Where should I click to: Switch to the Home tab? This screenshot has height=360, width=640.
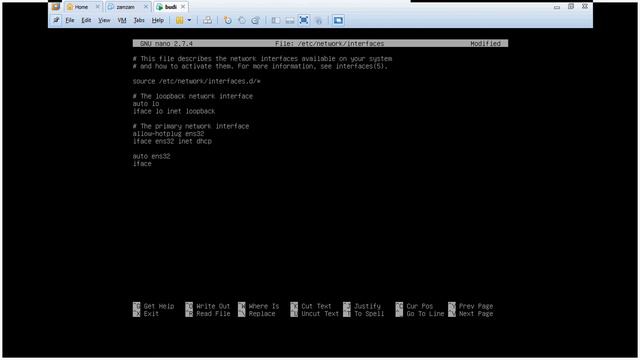pyautogui.click(x=81, y=7)
